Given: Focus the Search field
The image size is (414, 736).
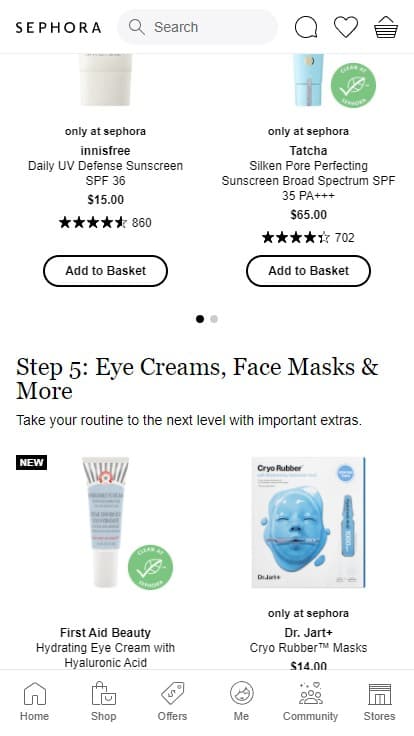Looking at the screenshot, I should (x=197, y=27).
